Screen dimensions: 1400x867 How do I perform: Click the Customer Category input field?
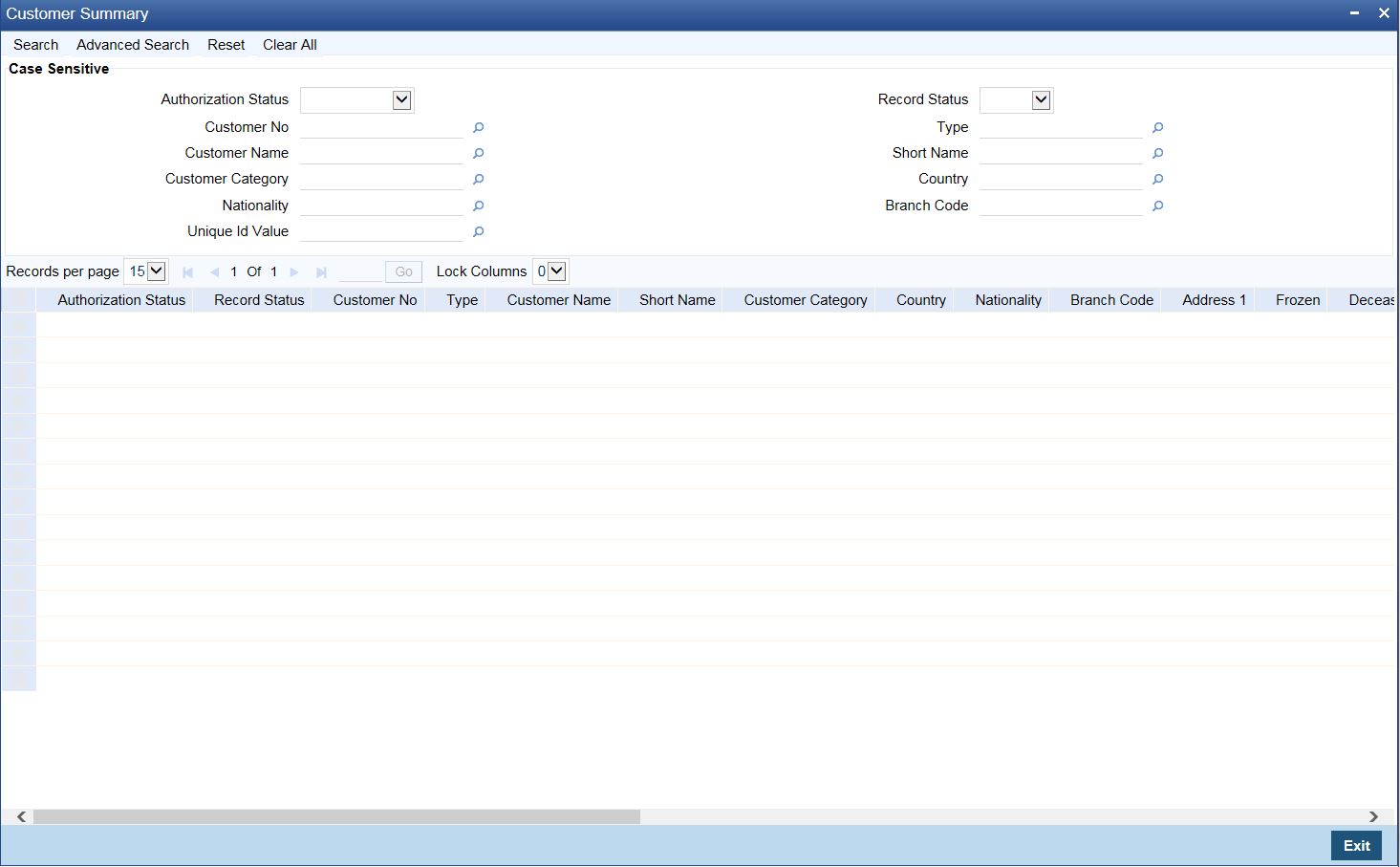point(381,179)
